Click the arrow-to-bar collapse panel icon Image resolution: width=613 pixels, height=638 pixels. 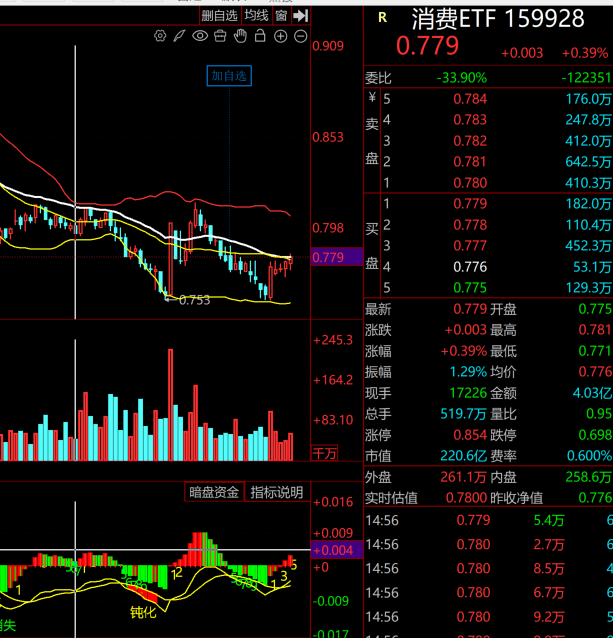[x=301, y=16]
